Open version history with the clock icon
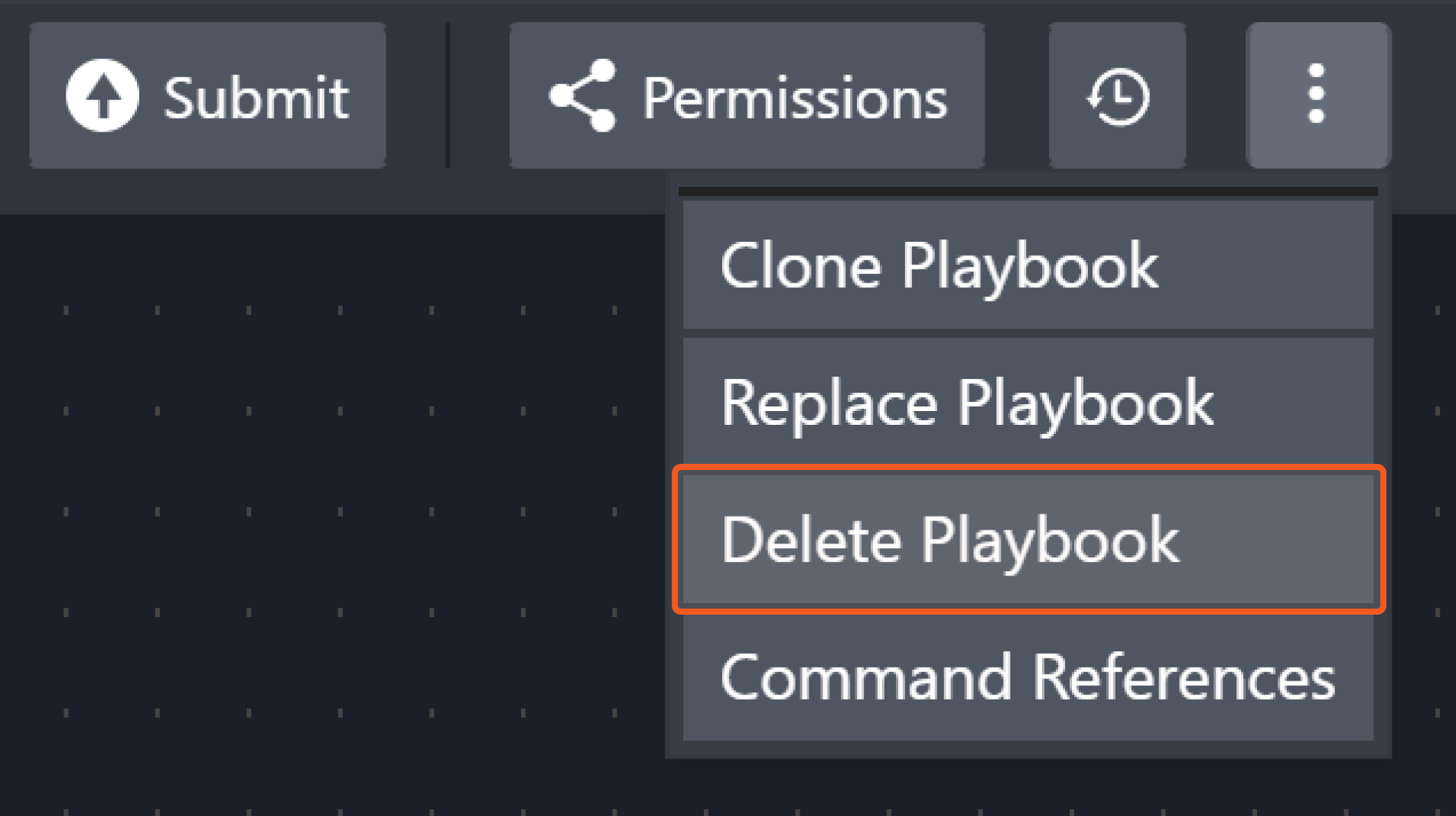The image size is (1456, 816). (1117, 96)
